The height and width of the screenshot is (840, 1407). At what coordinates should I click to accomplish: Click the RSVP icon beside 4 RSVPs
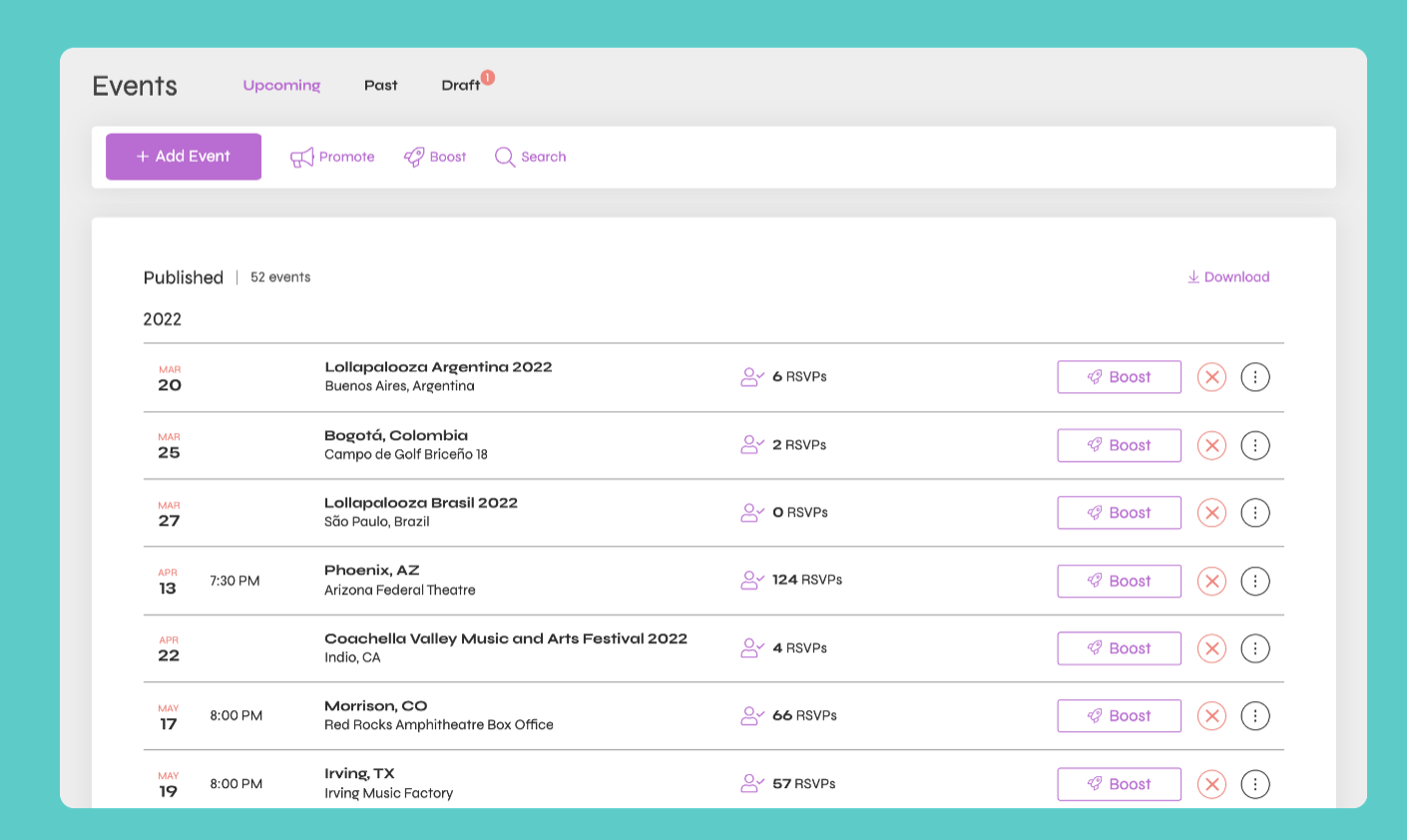[x=752, y=648]
